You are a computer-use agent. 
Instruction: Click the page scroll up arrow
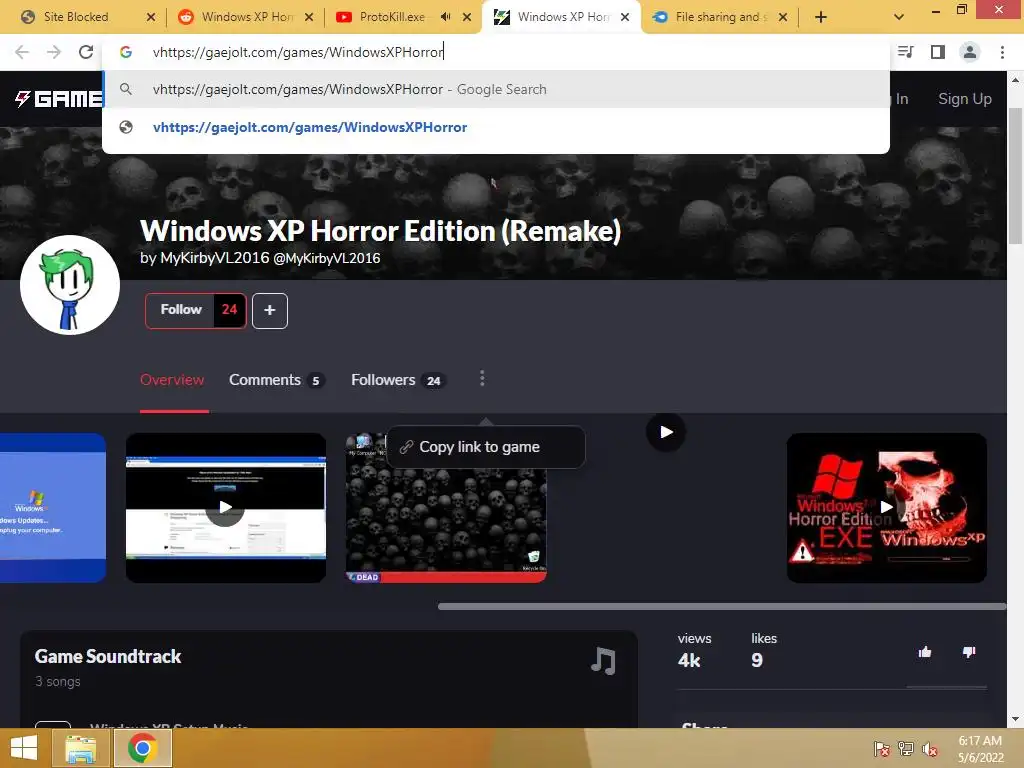1015,80
